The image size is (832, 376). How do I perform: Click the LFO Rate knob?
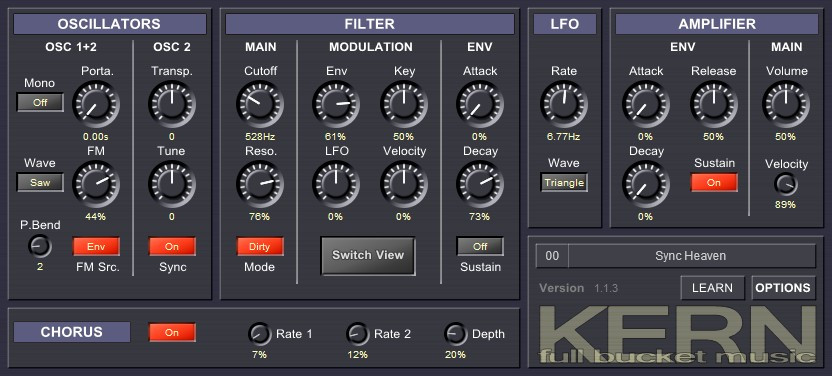[x=564, y=104]
